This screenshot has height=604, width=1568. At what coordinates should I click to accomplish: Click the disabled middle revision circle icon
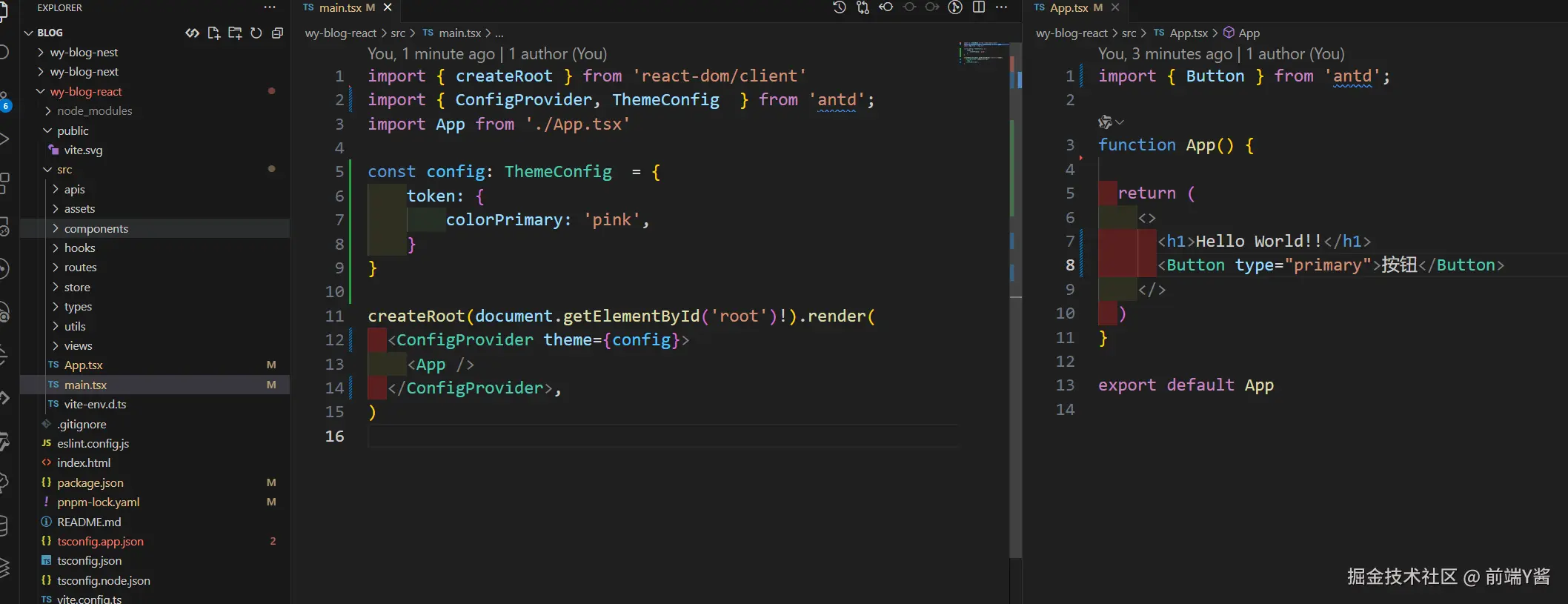tap(909, 7)
